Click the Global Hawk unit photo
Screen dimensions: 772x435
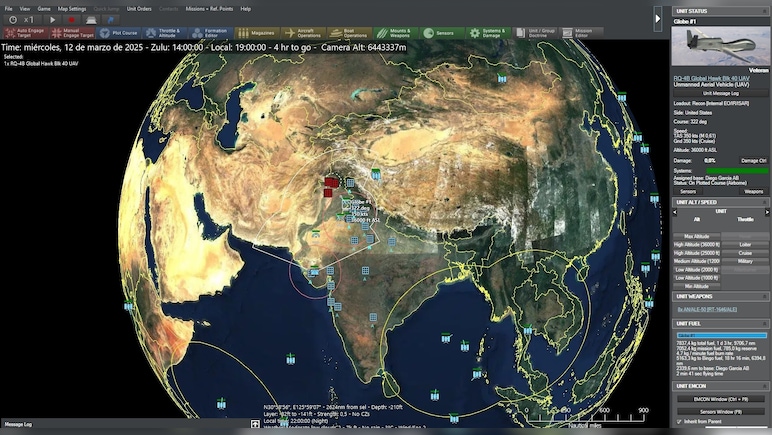720,46
